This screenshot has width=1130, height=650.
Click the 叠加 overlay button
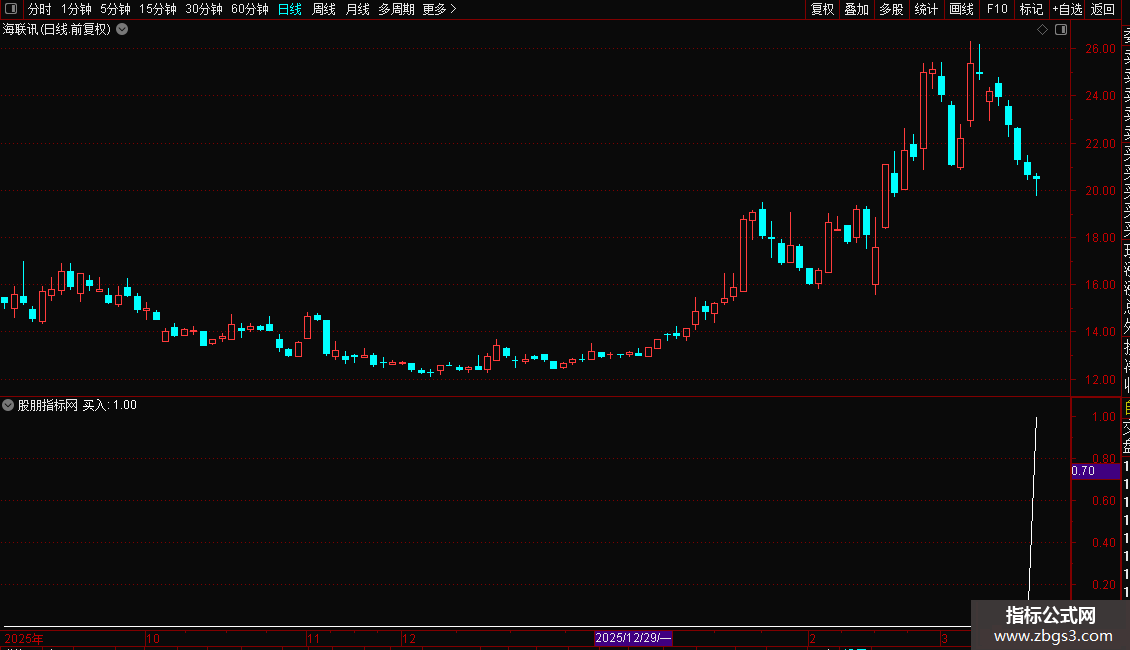click(x=857, y=9)
